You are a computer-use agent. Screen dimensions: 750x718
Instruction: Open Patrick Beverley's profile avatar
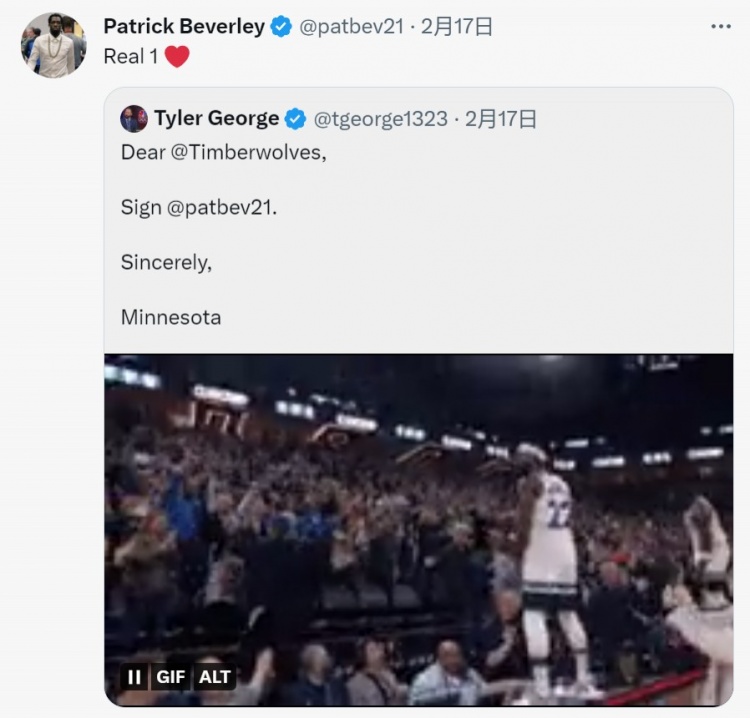(x=53, y=45)
